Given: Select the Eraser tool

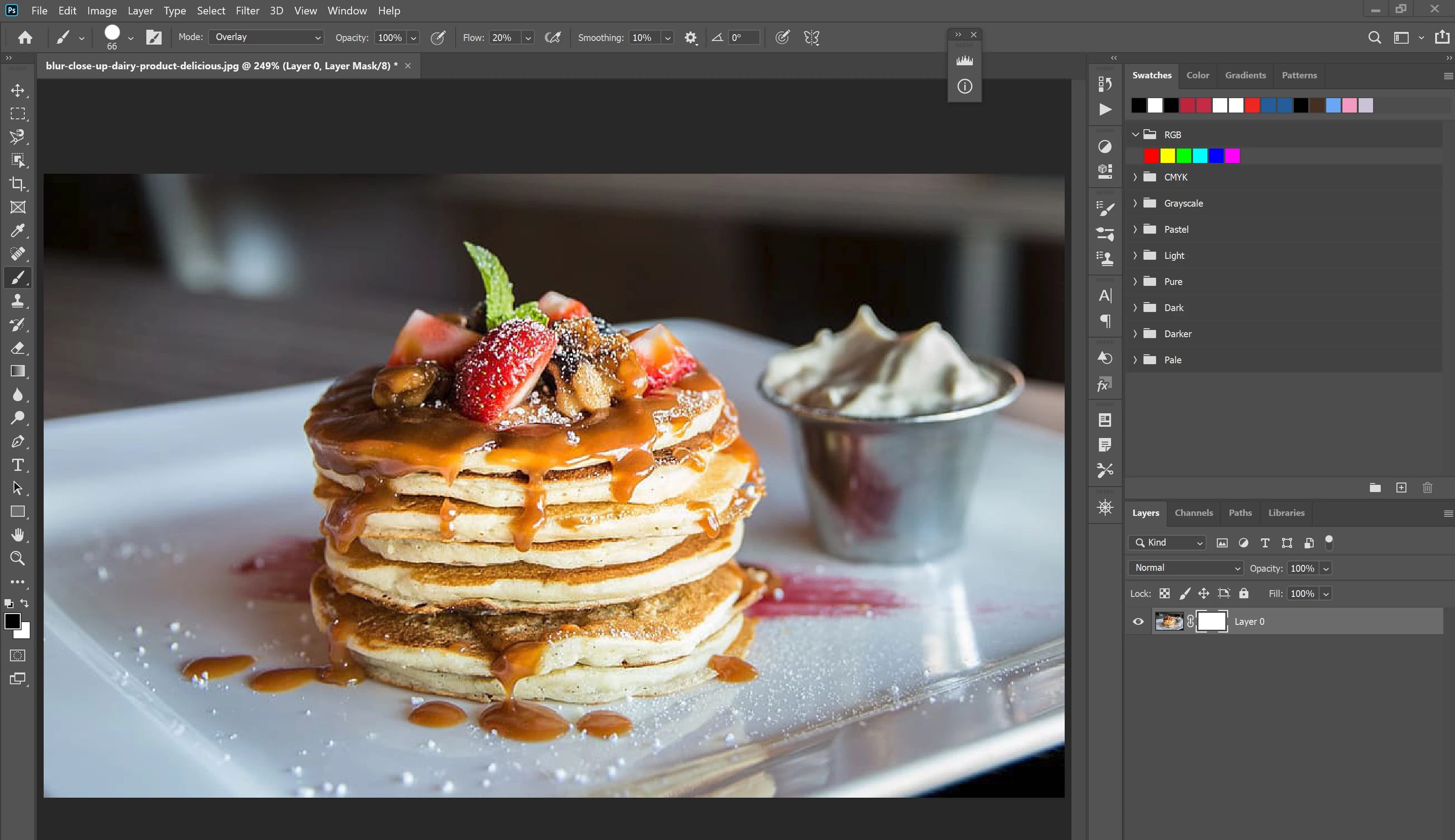Looking at the screenshot, I should pos(17,348).
